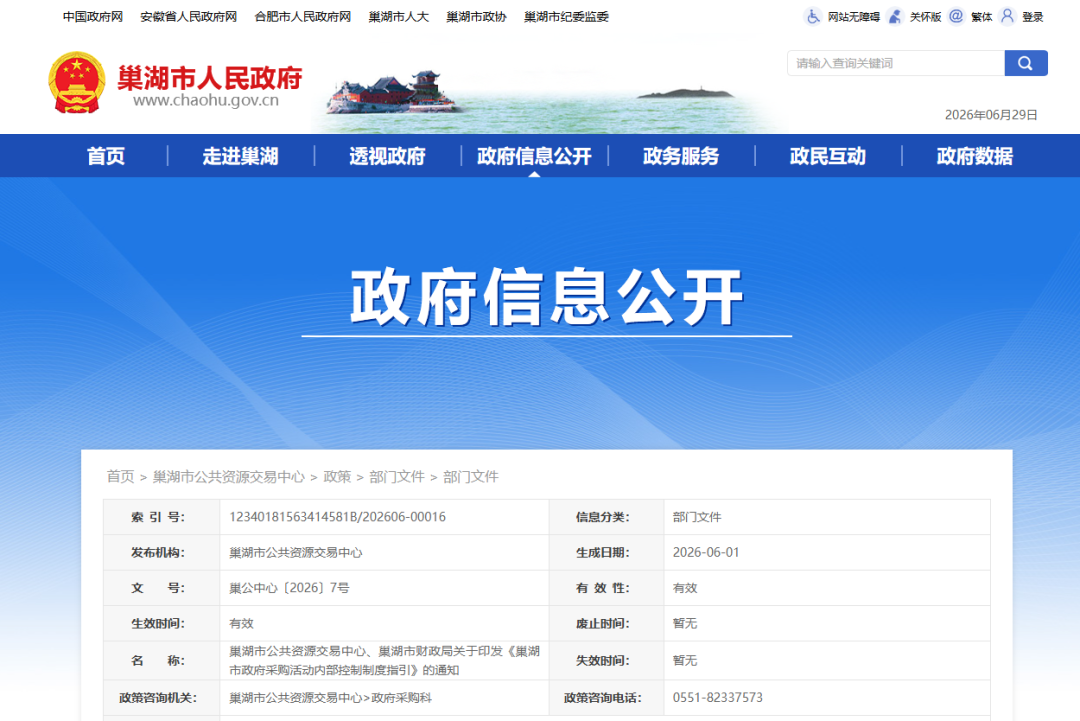Focus the keyword search input field
This screenshot has height=721, width=1080.
coord(895,63)
